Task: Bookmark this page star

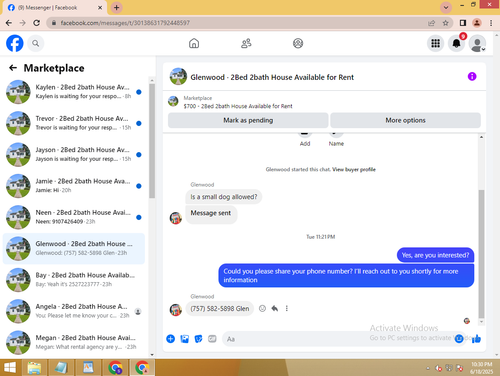Action: tap(445, 23)
